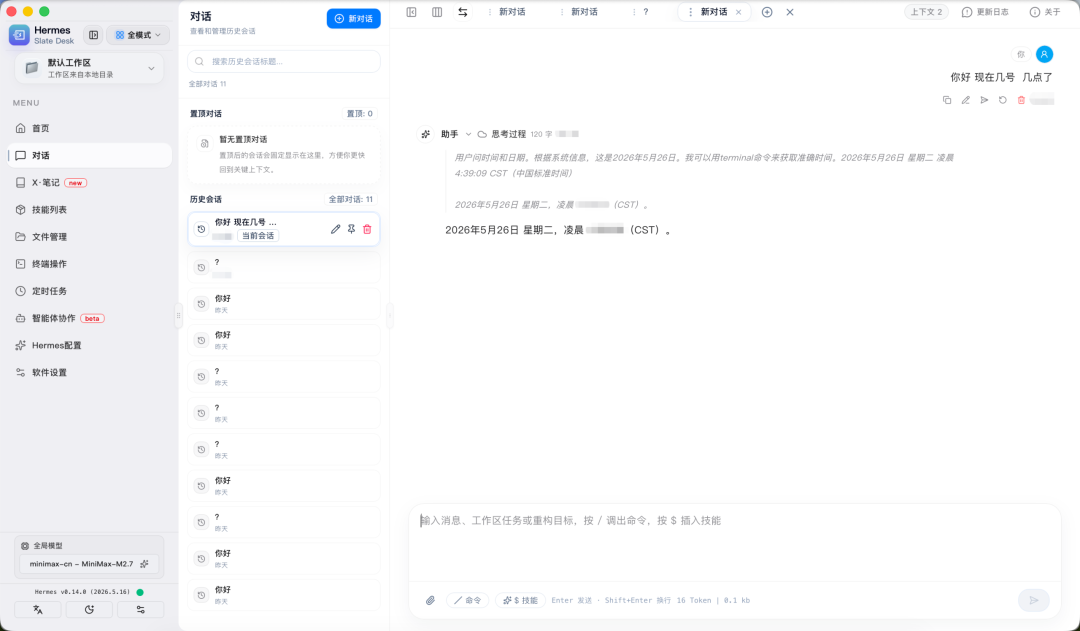
Task: Click the search history conversations field
Action: coord(284,61)
